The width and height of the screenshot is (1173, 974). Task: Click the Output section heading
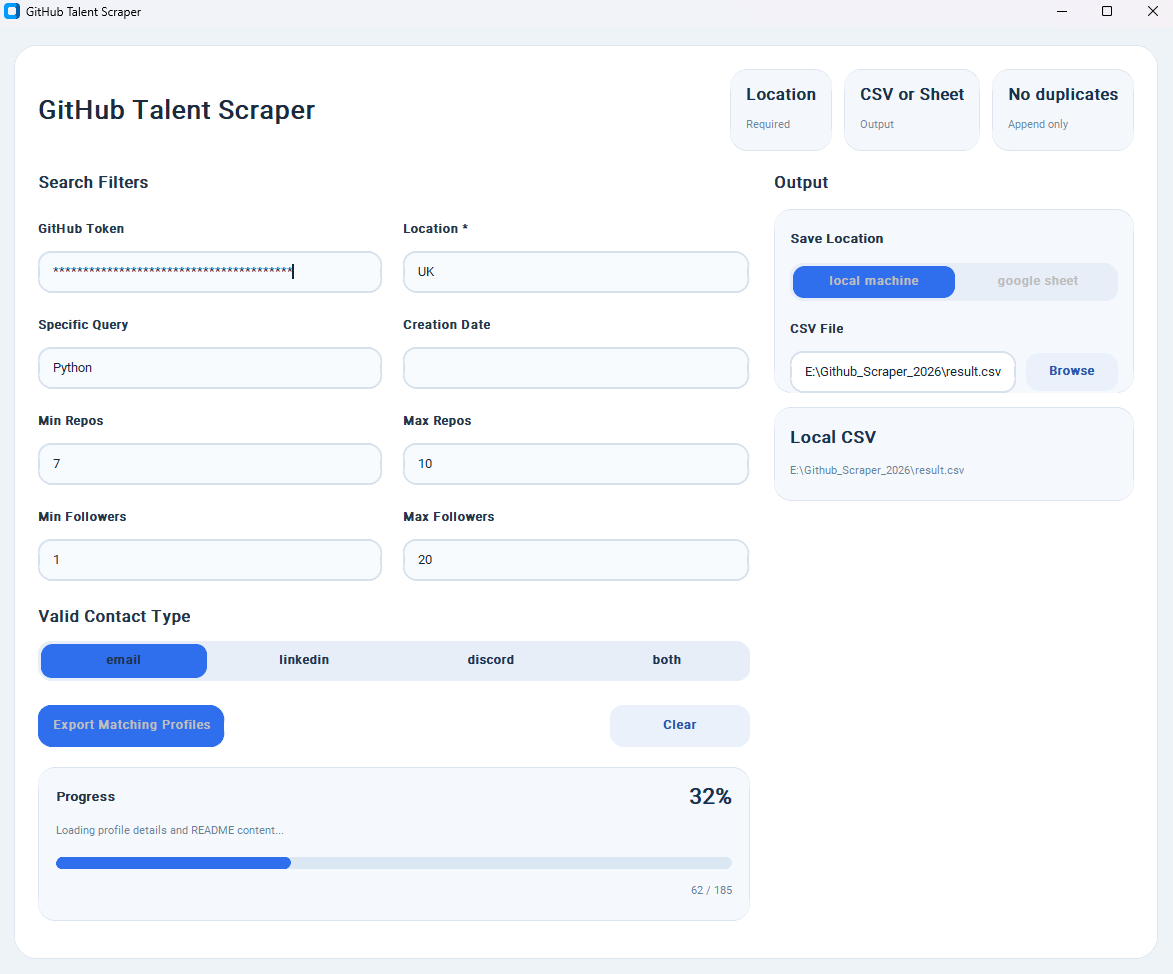coord(801,183)
